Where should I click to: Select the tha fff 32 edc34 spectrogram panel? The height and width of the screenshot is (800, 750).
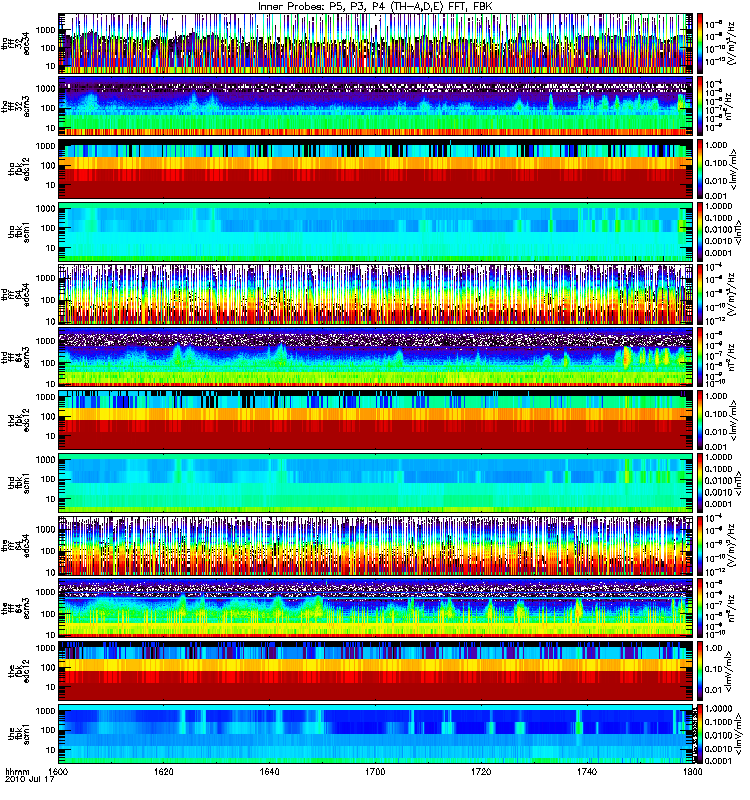[376, 43]
